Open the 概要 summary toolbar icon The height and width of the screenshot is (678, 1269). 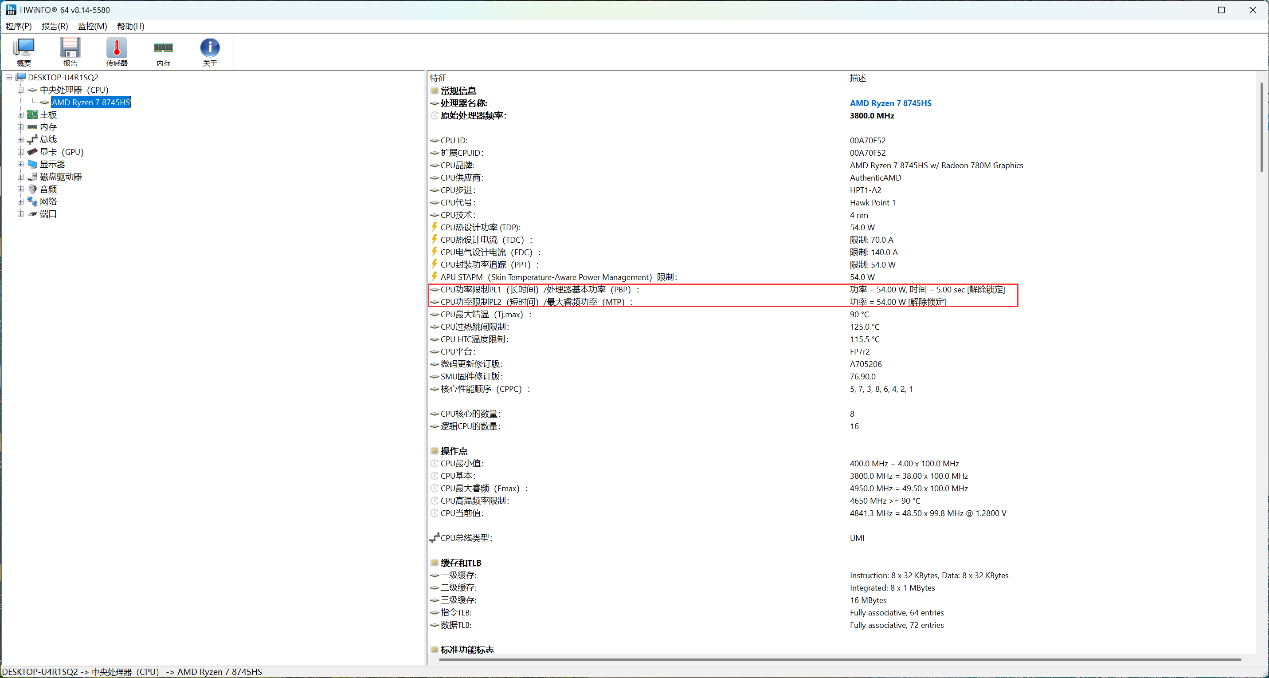24,51
